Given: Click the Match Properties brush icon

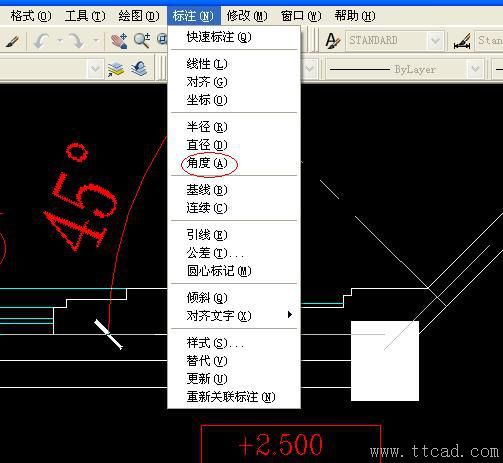Looking at the screenshot, I should (12, 41).
